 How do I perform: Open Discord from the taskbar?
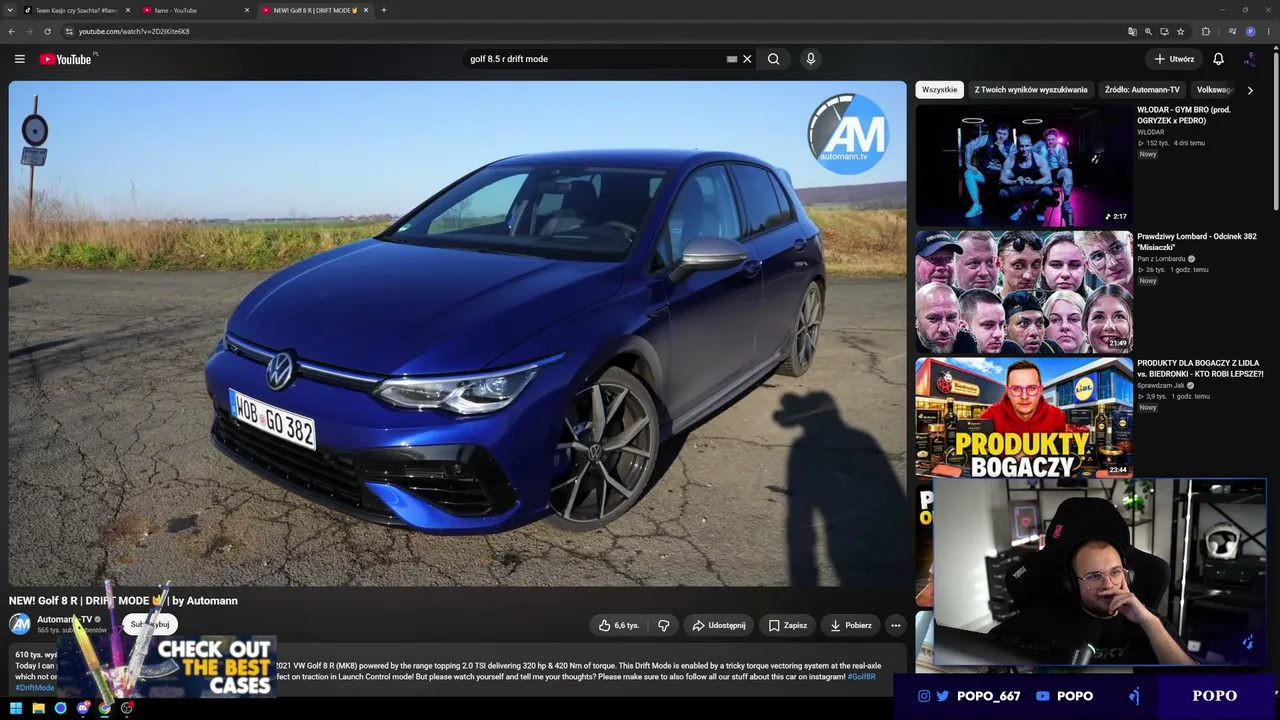(x=83, y=708)
